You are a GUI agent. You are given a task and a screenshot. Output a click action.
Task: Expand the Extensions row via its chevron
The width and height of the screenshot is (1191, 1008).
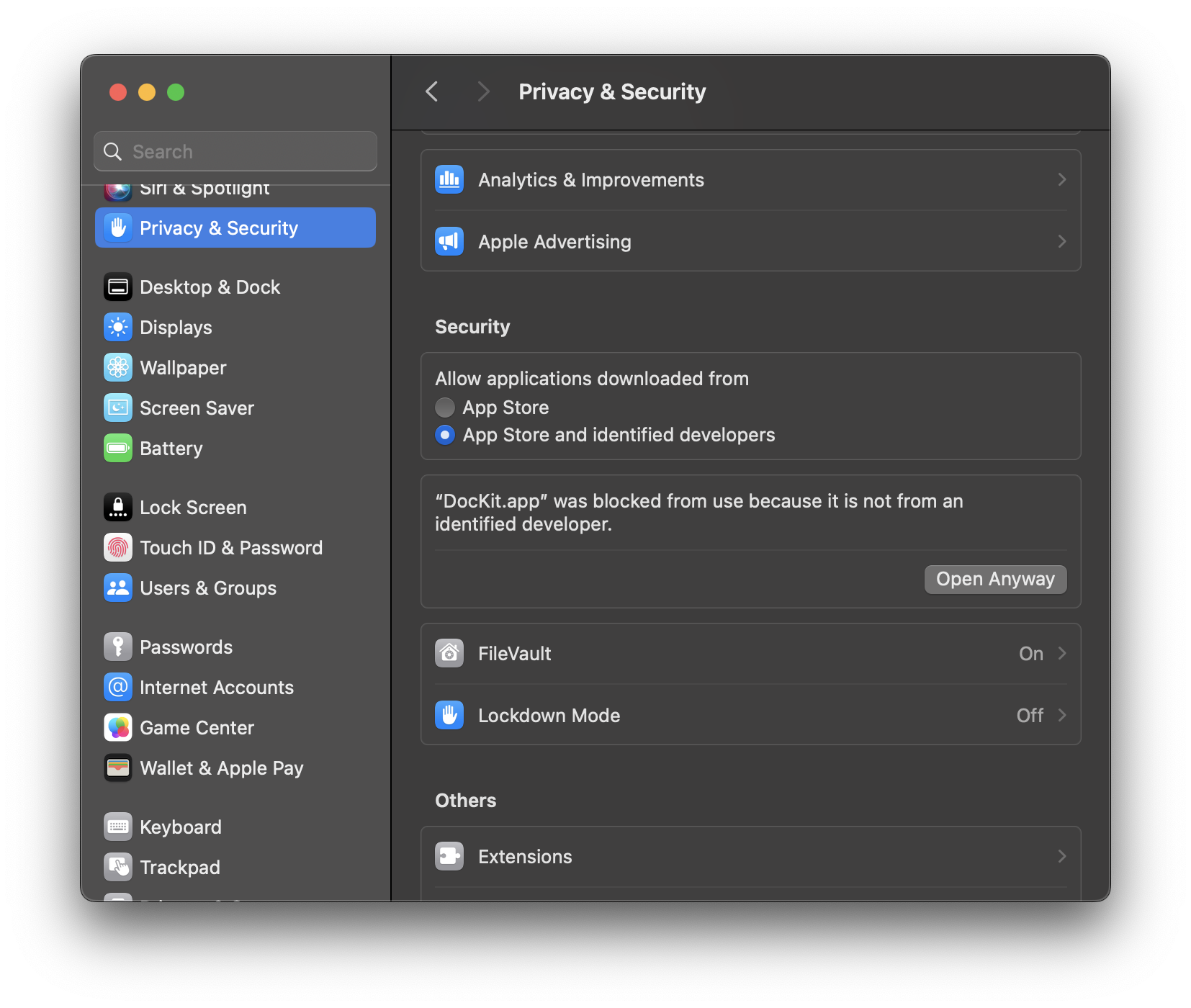point(1061,856)
